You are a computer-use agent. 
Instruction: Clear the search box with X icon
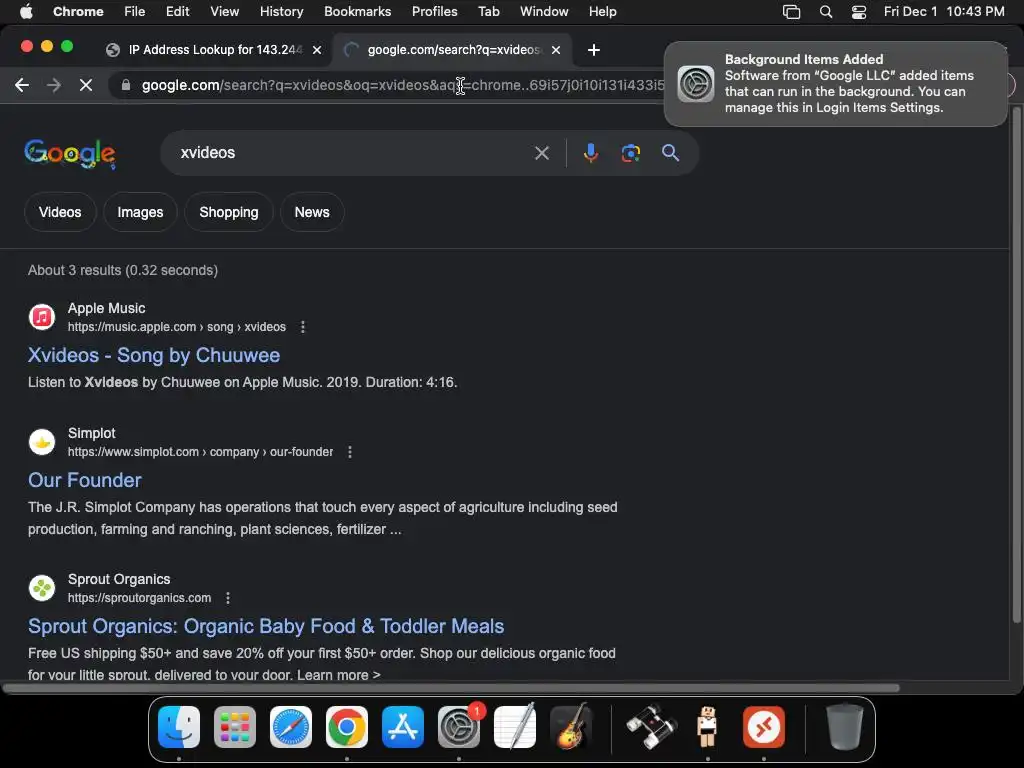tap(541, 153)
